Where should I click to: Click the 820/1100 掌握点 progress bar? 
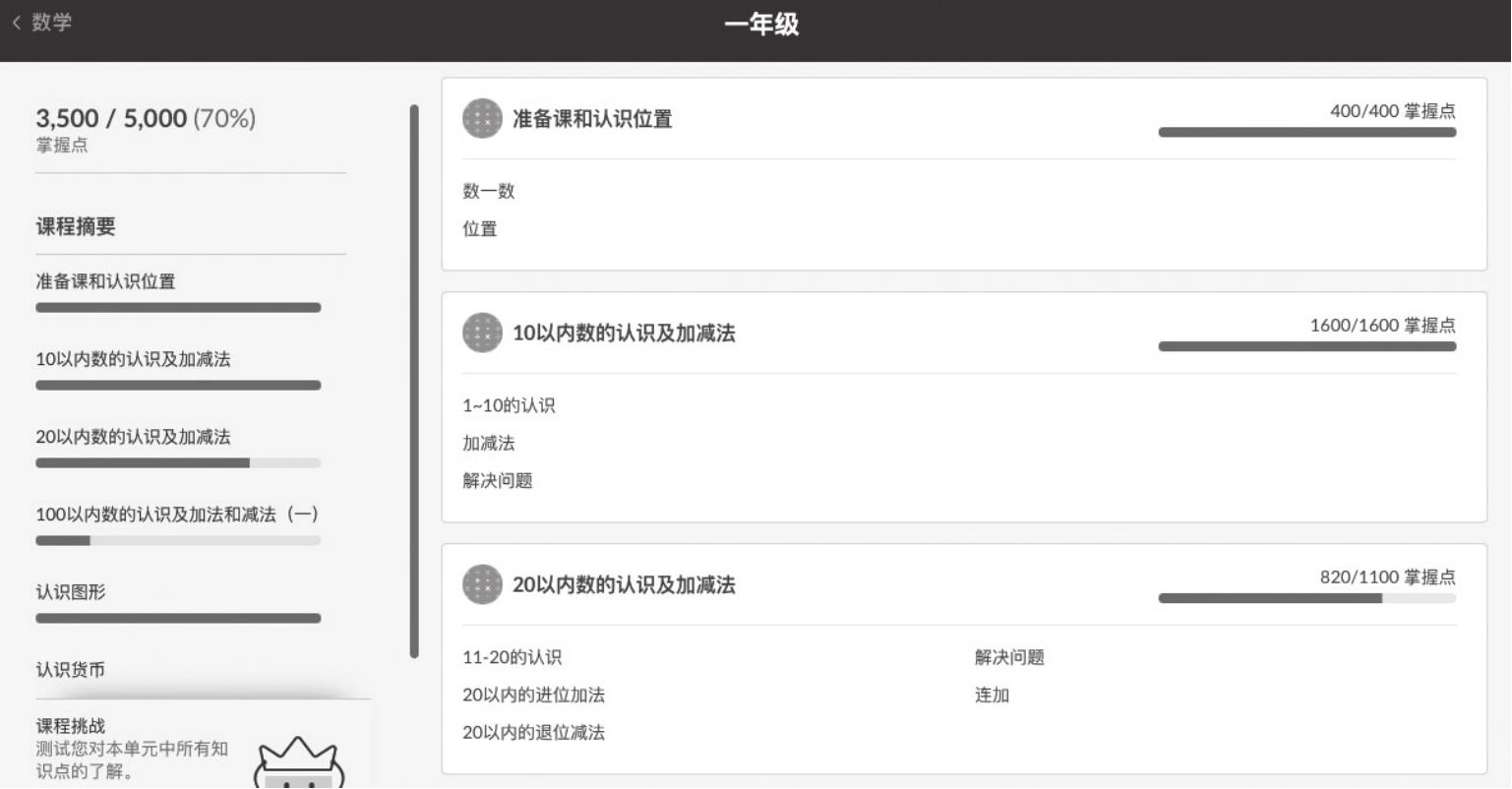coord(1307,598)
